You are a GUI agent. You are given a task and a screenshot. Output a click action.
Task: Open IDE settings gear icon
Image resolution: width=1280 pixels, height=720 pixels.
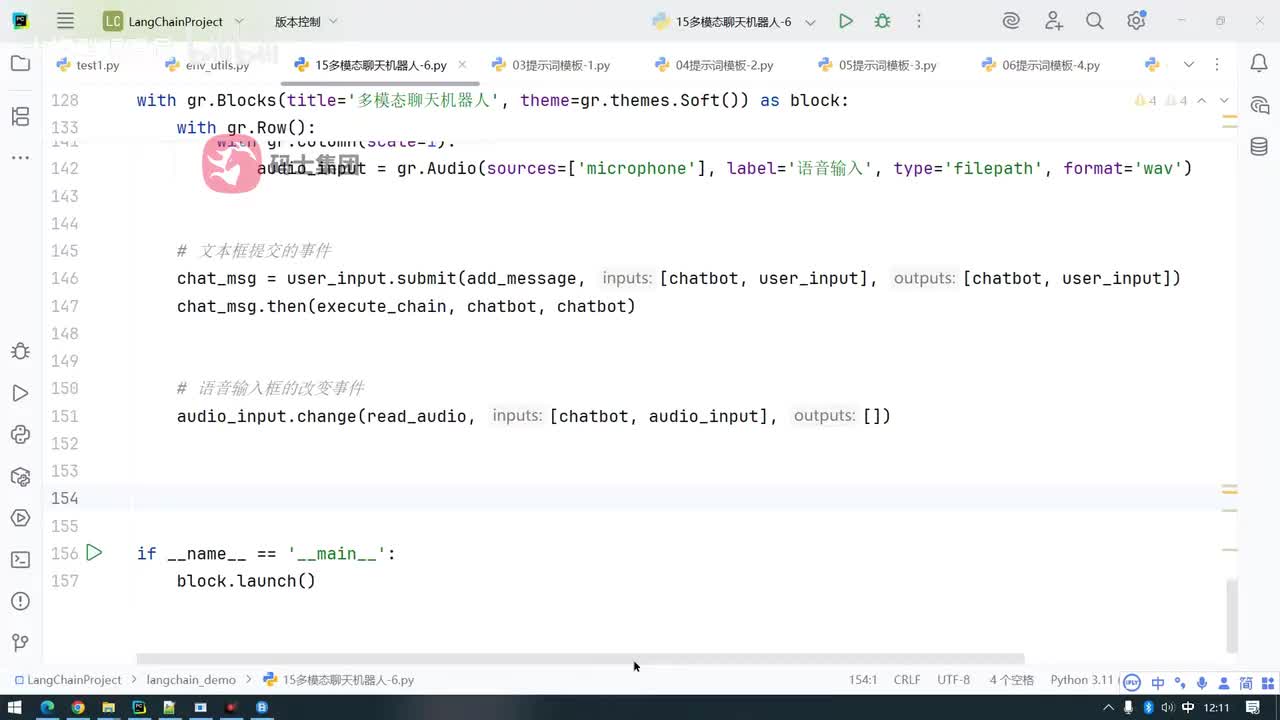pyautogui.click(x=1136, y=21)
